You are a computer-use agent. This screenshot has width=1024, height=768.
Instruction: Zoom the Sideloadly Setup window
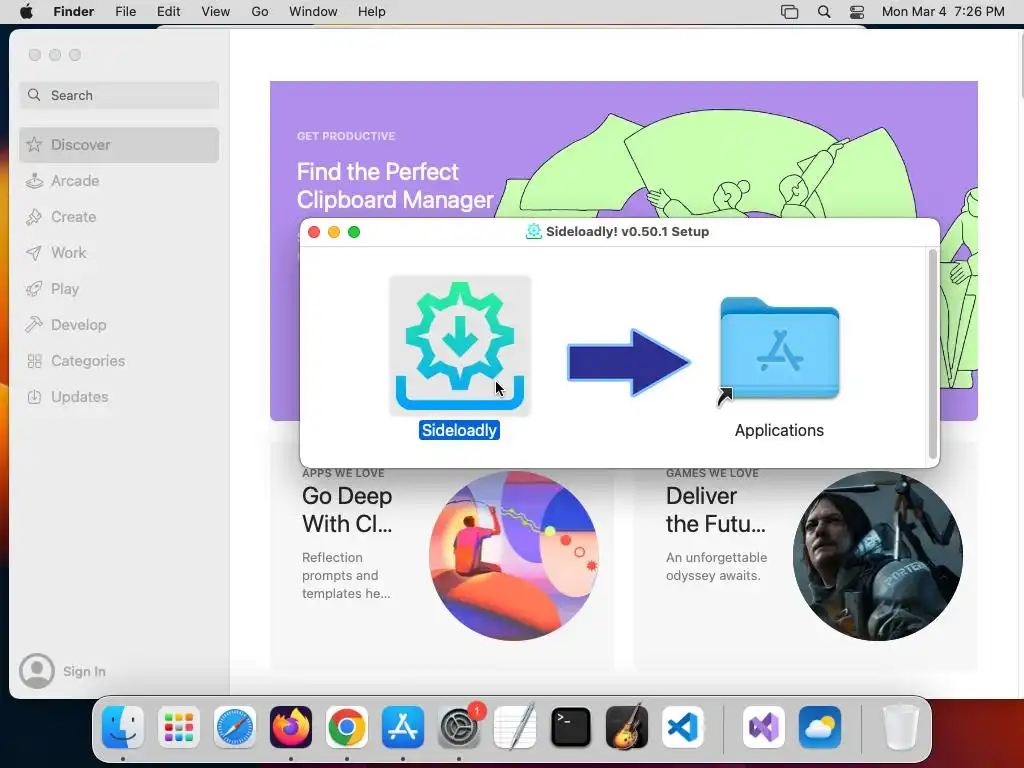[x=354, y=232]
